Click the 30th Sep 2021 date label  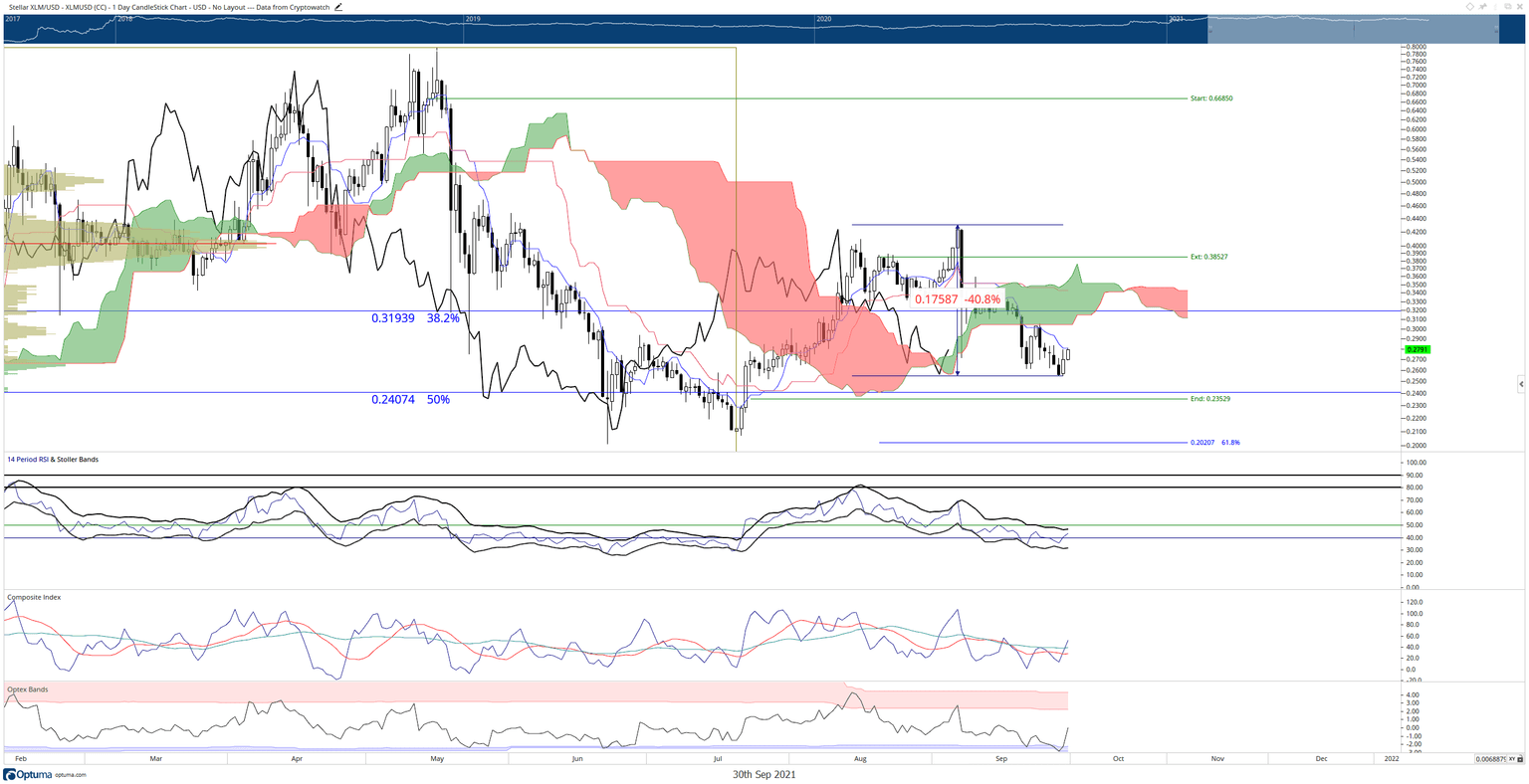click(764, 774)
